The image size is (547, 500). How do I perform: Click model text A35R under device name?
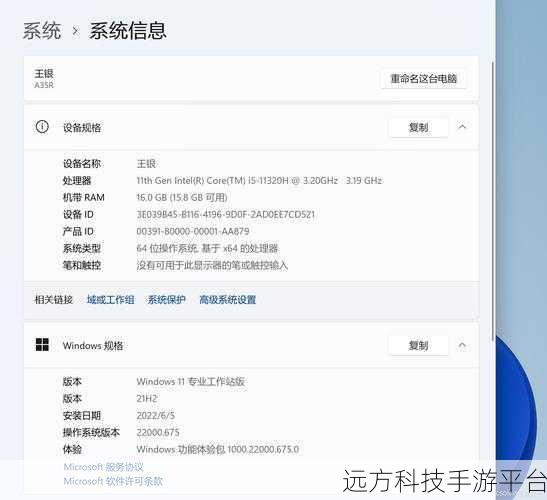44,85
